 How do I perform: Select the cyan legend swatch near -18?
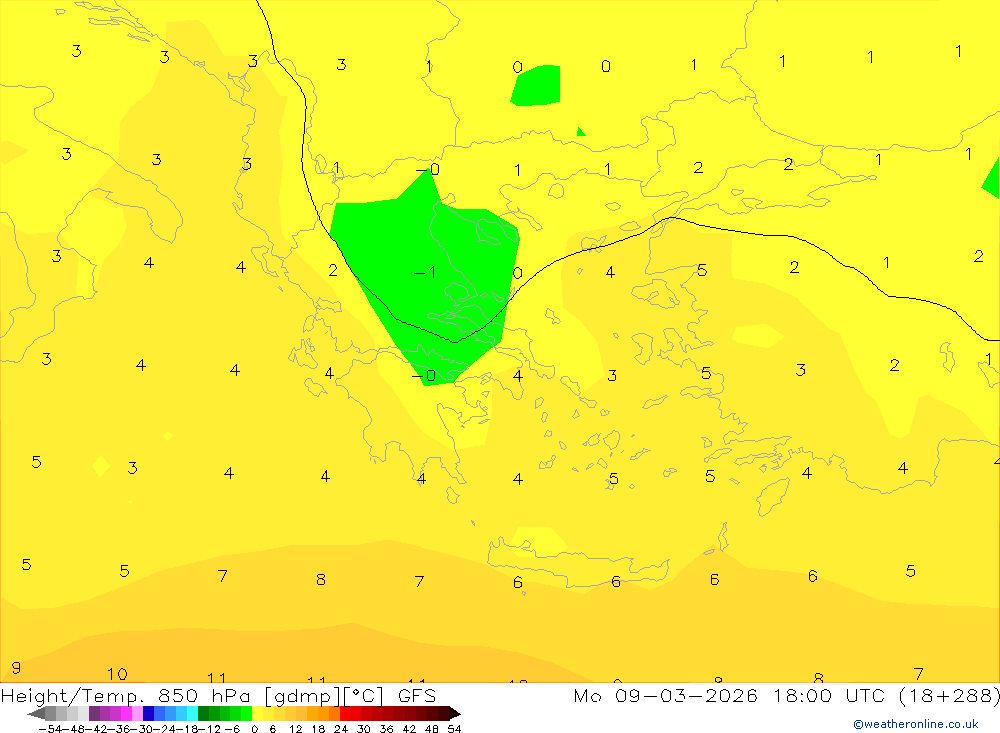coord(192,714)
